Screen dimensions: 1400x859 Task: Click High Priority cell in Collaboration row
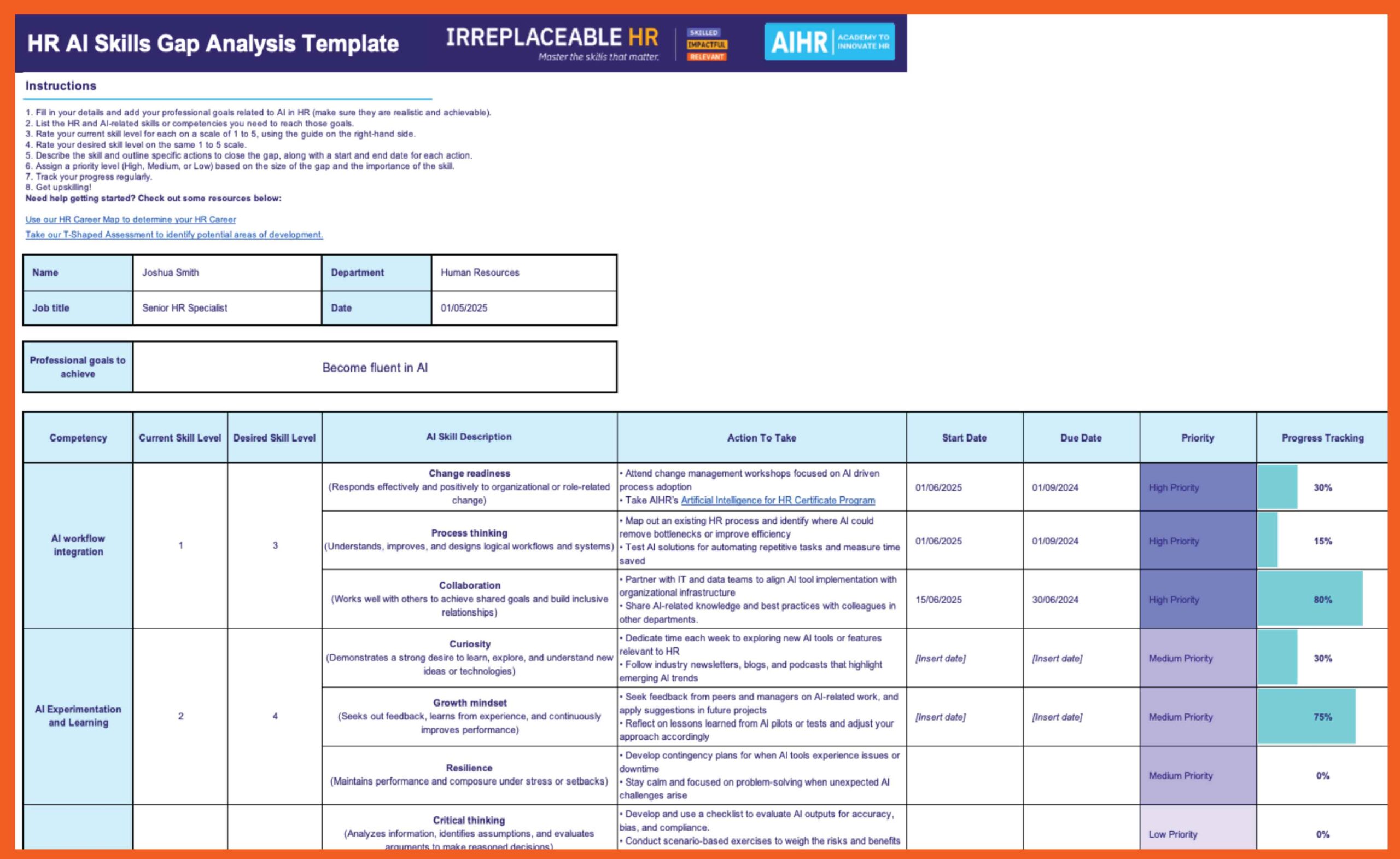point(1198,599)
